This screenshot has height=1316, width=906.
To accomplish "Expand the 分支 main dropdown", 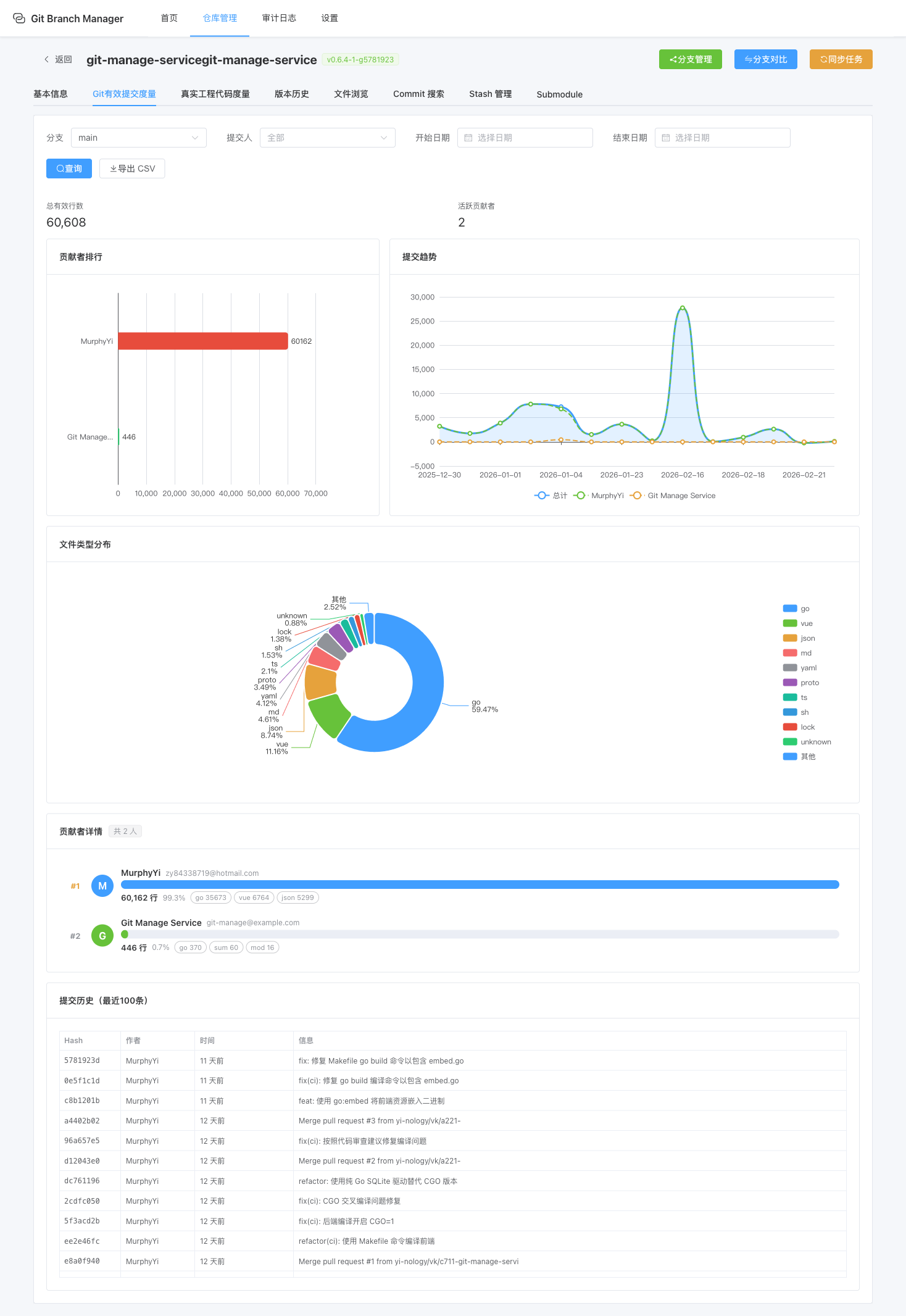I will pos(138,138).
